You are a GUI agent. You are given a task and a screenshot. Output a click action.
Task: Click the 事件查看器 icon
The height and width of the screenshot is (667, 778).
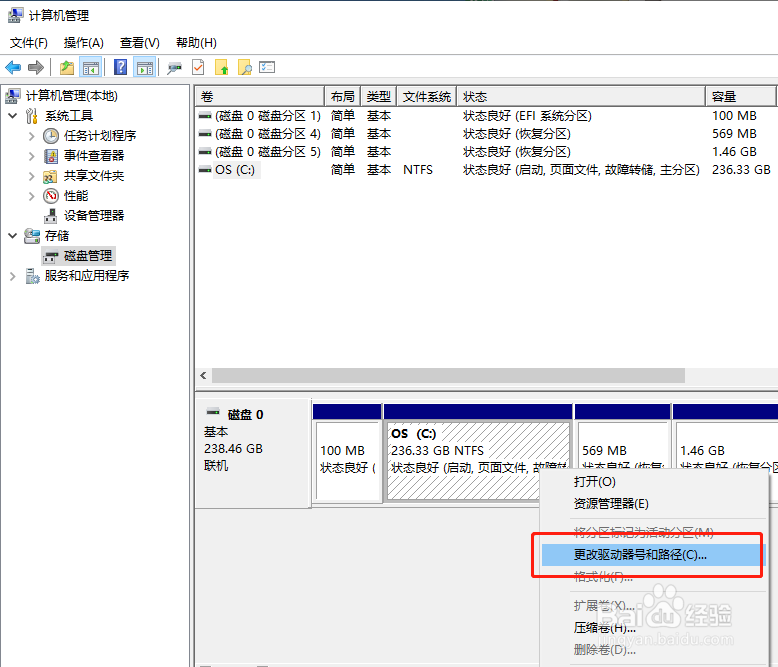click(x=51, y=156)
